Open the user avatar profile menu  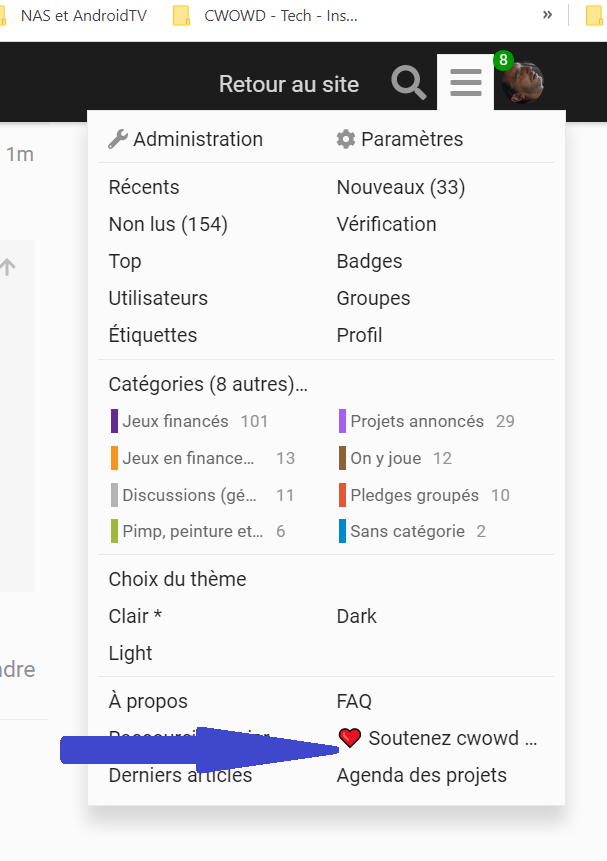pyautogui.click(x=522, y=84)
